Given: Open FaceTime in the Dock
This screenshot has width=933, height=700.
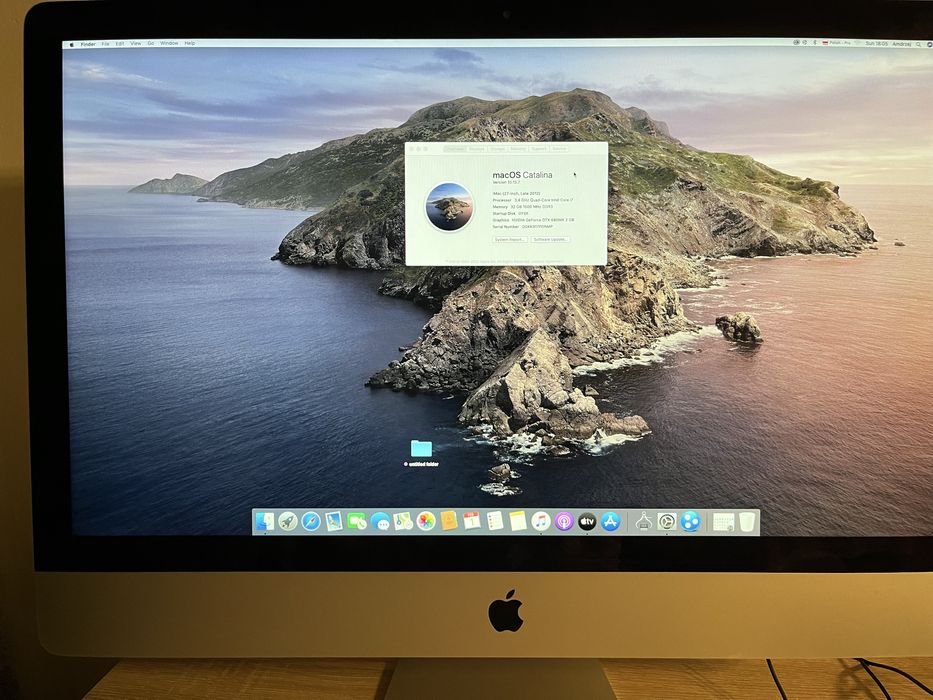Looking at the screenshot, I should pos(357,522).
